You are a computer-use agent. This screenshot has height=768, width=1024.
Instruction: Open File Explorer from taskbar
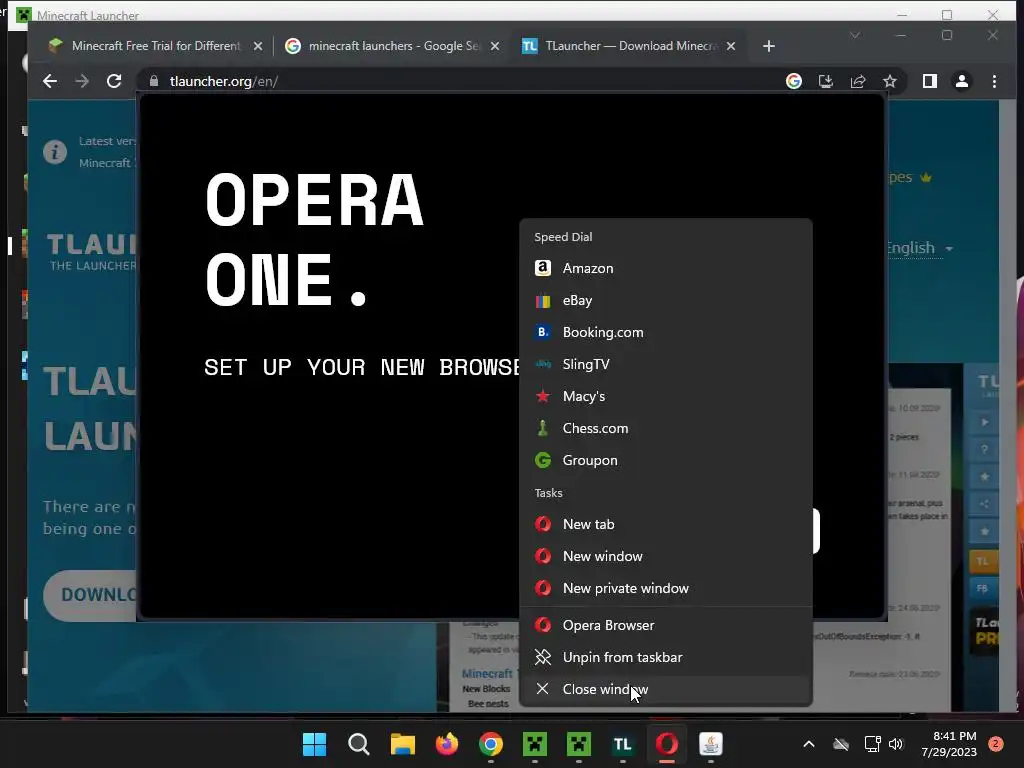click(403, 744)
